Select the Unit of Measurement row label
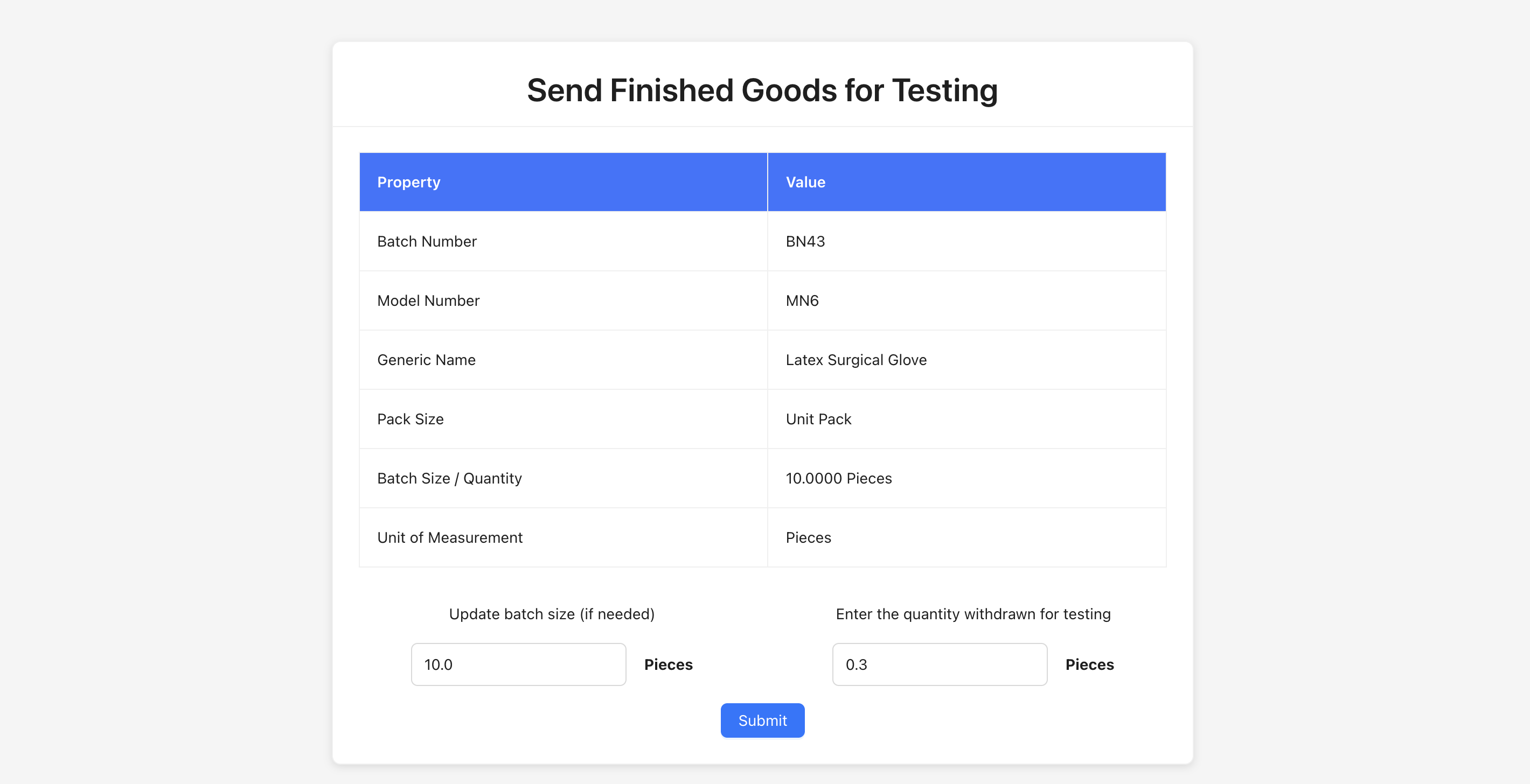 (450, 537)
